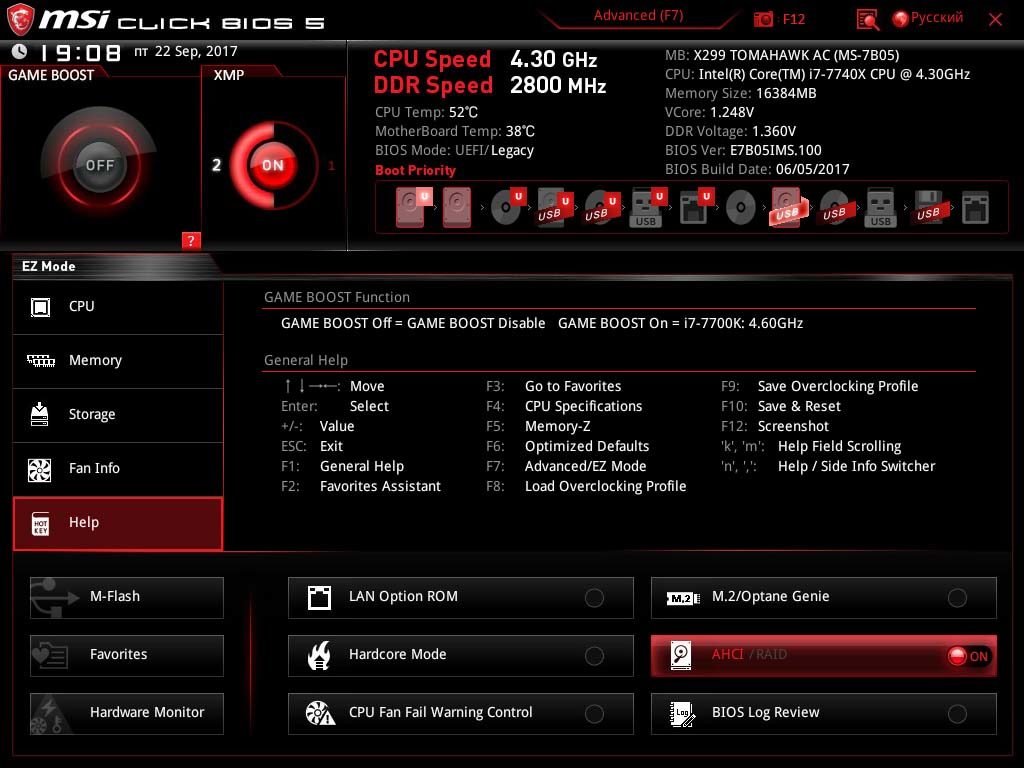Select XMP profile 1
Screen dimensions: 1024x768
coord(331,165)
